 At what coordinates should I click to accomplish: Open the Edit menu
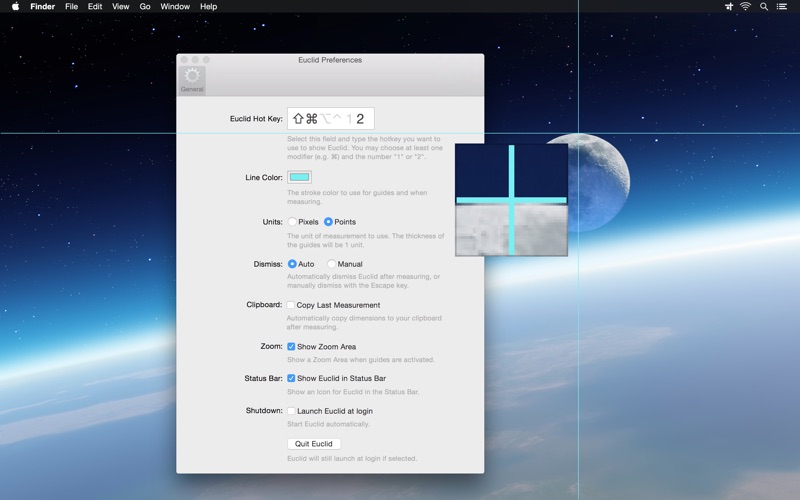click(x=95, y=7)
